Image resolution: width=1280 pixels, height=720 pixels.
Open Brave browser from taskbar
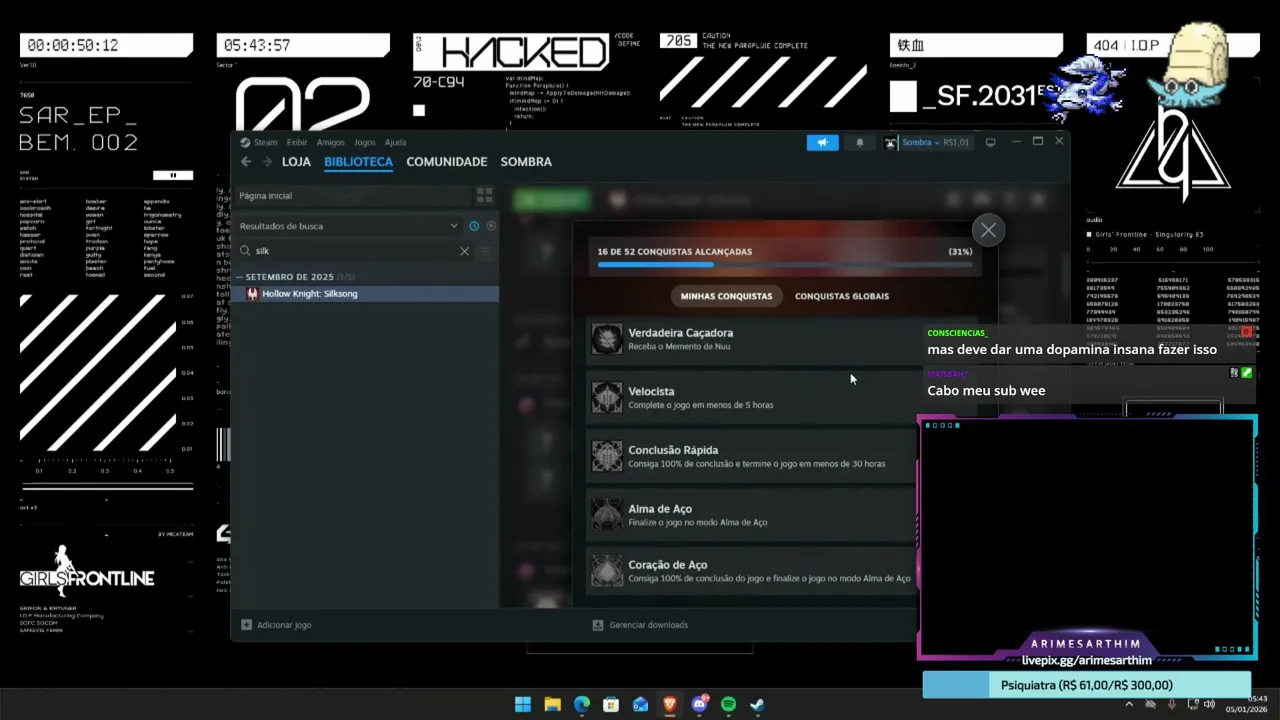coord(670,705)
